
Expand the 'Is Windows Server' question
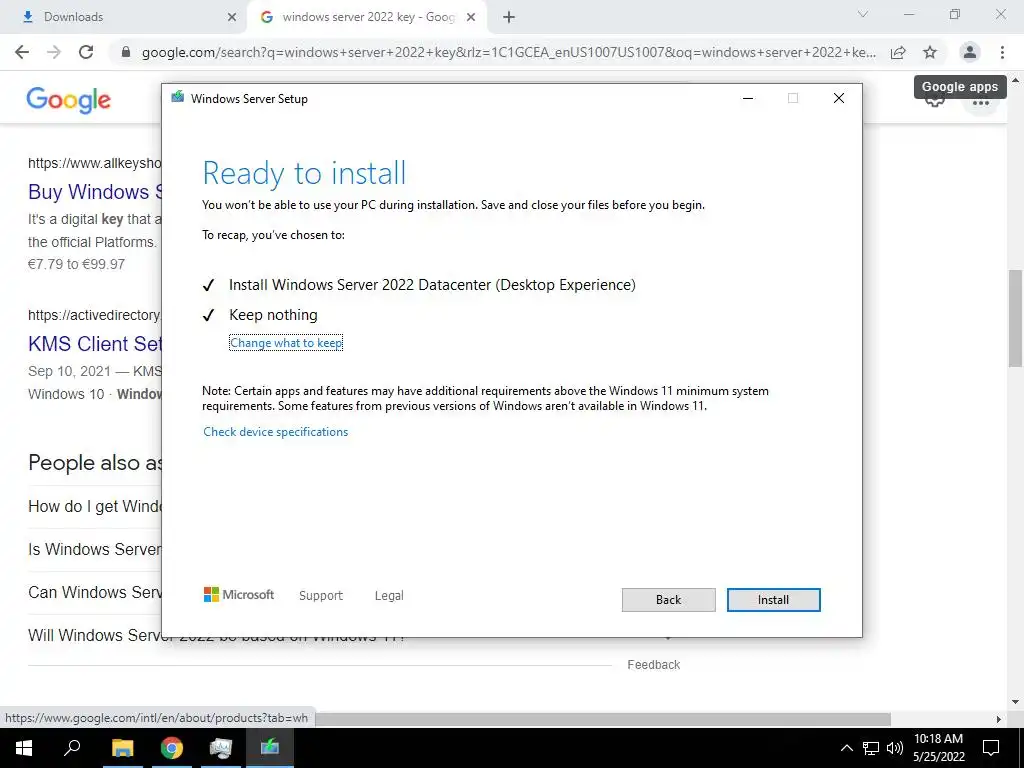click(95, 549)
